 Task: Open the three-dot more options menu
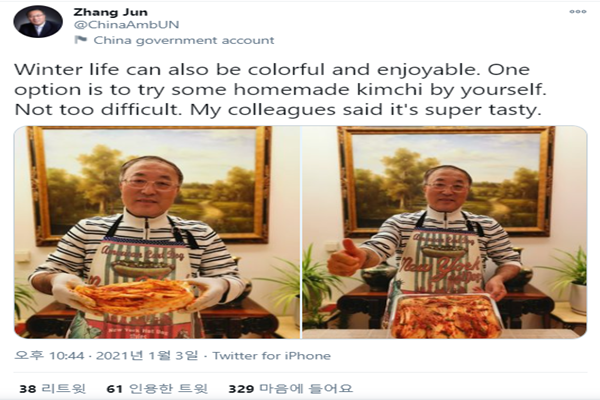(x=578, y=12)
